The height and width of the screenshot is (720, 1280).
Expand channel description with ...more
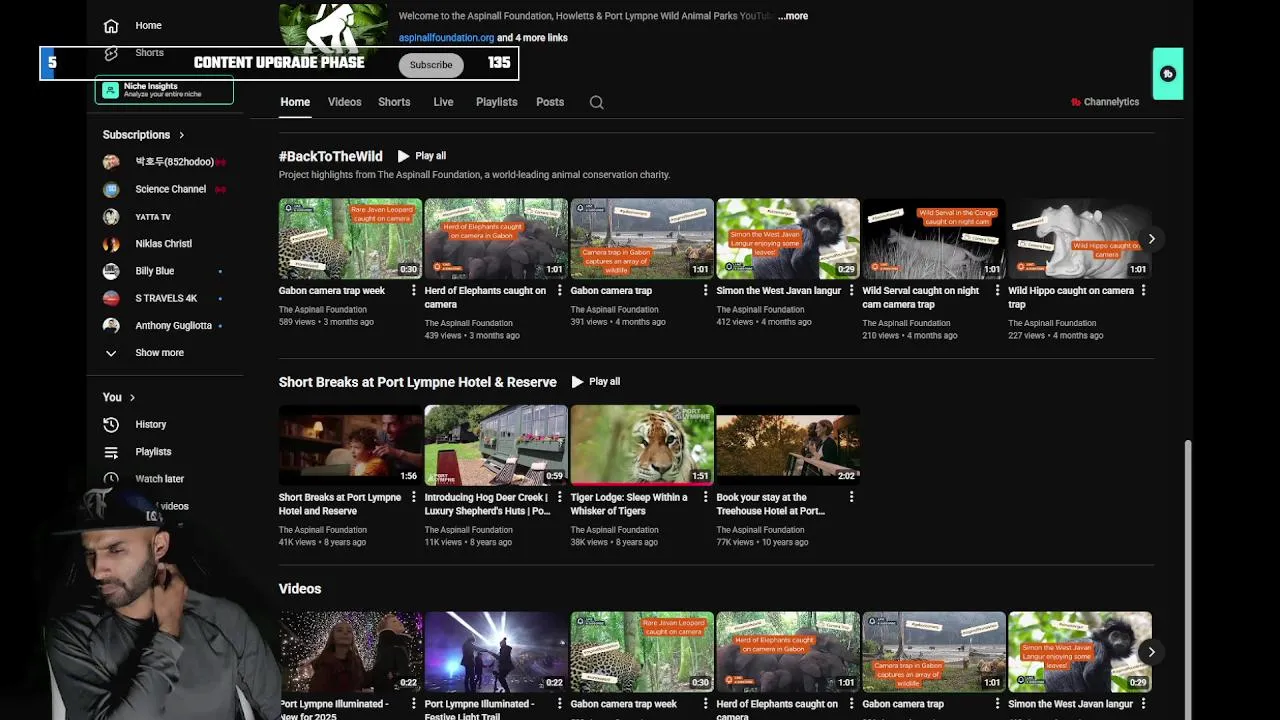[793, 16]
